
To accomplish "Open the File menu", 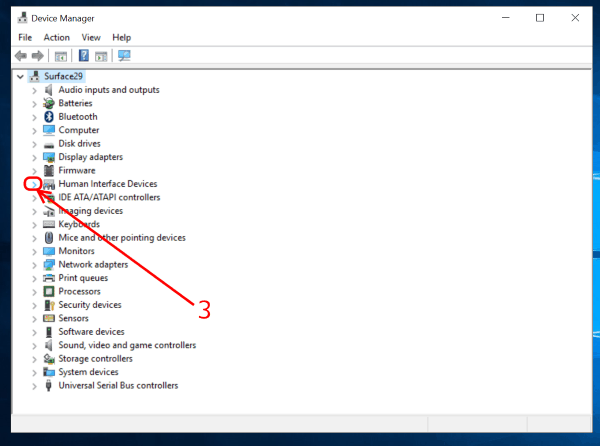I will point(25,37).
